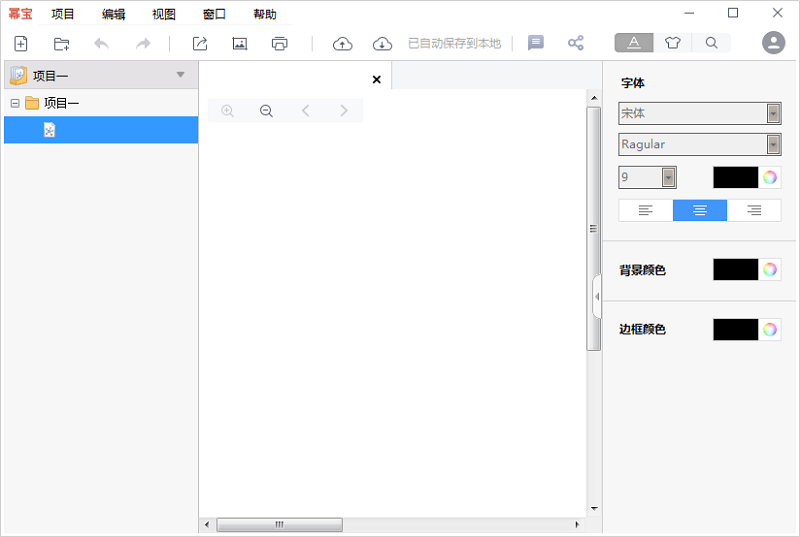The width and height of the screenshot is (800, 537).
Task: Open the 视图 menu
Action: [x=164, y=14]
